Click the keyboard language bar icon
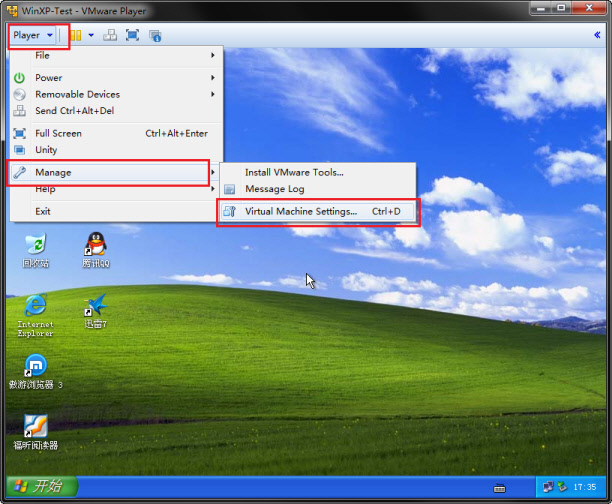 [500, 488]
